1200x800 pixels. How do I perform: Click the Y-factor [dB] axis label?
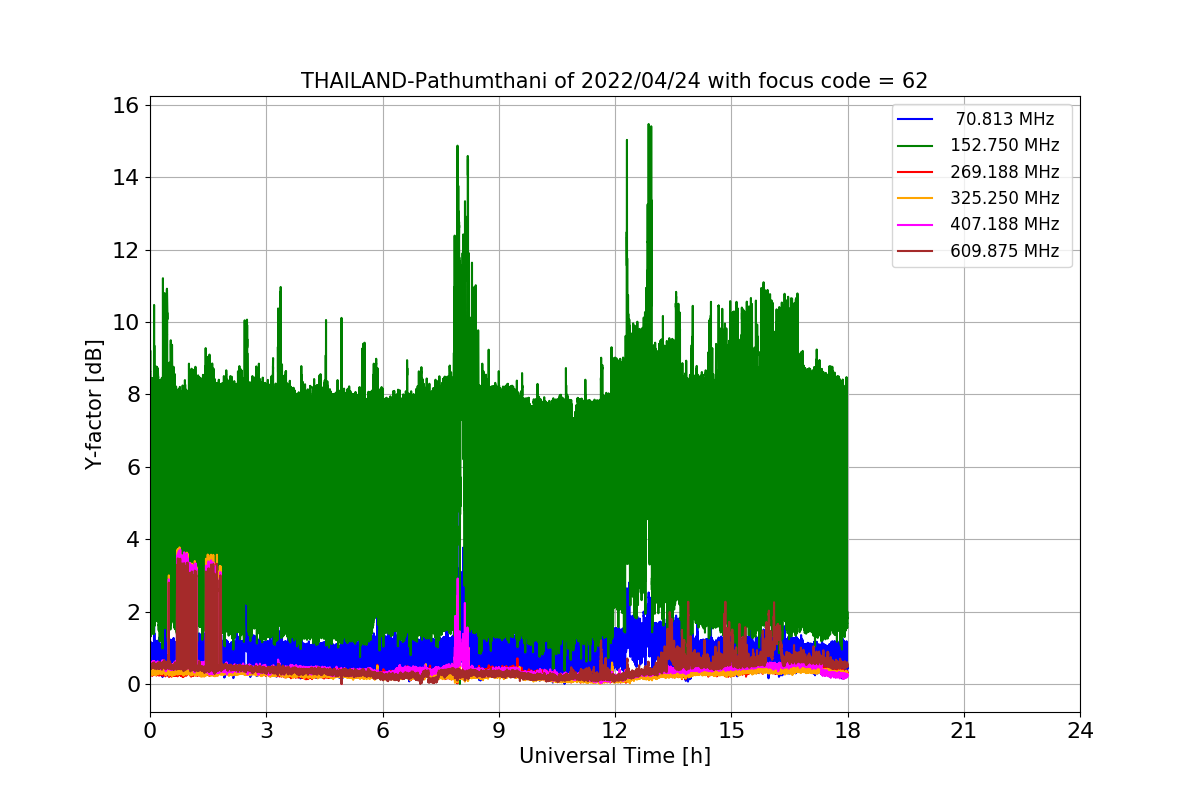click(x=94, y=404)
